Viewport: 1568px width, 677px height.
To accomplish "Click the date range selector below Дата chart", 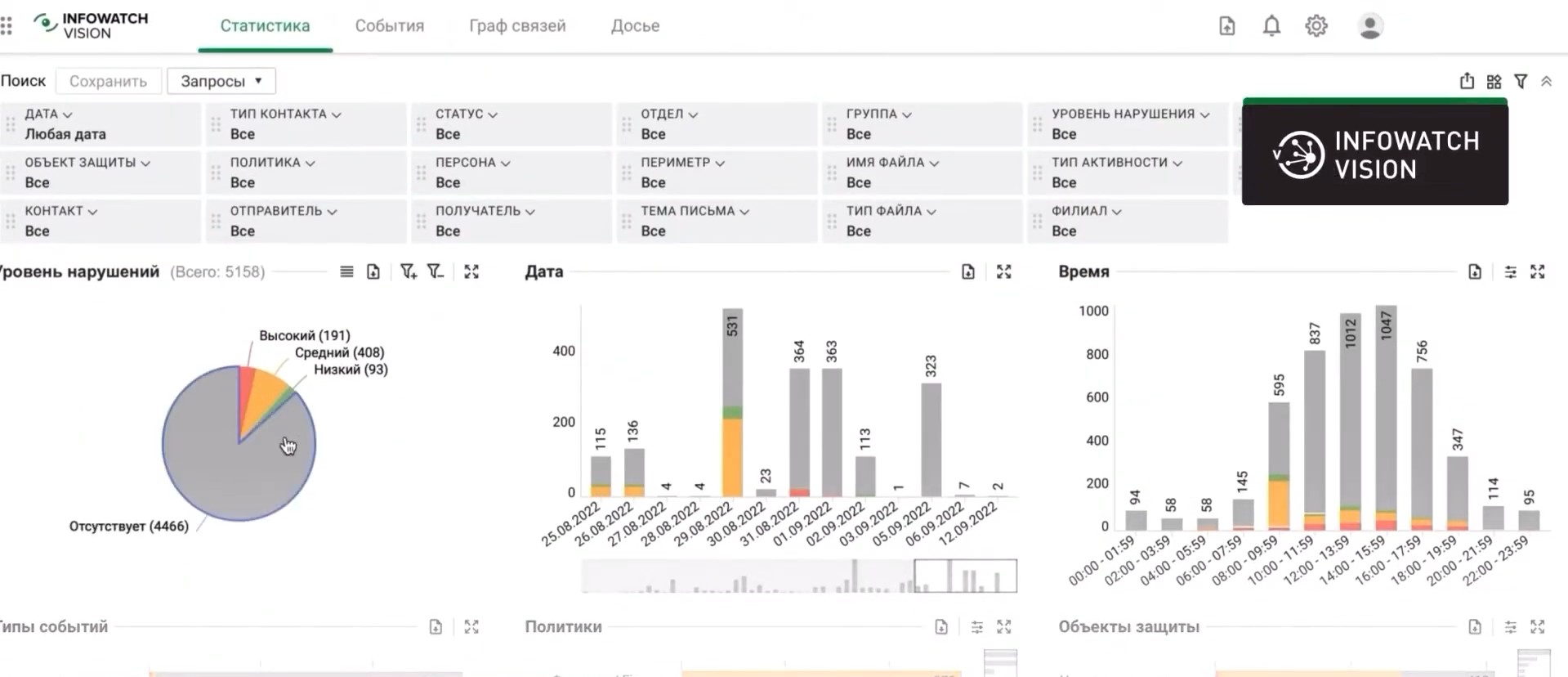I will (x=965, y=576).
